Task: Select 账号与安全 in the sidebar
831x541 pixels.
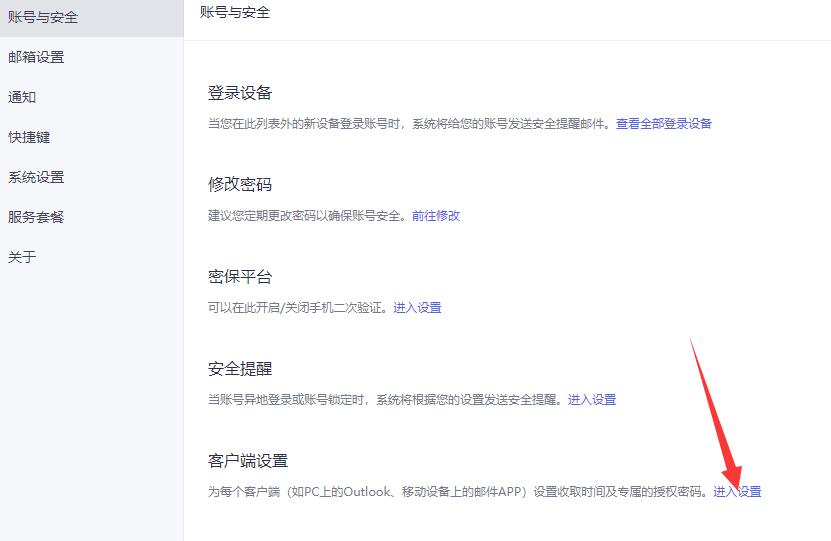Action: point(91,17)
